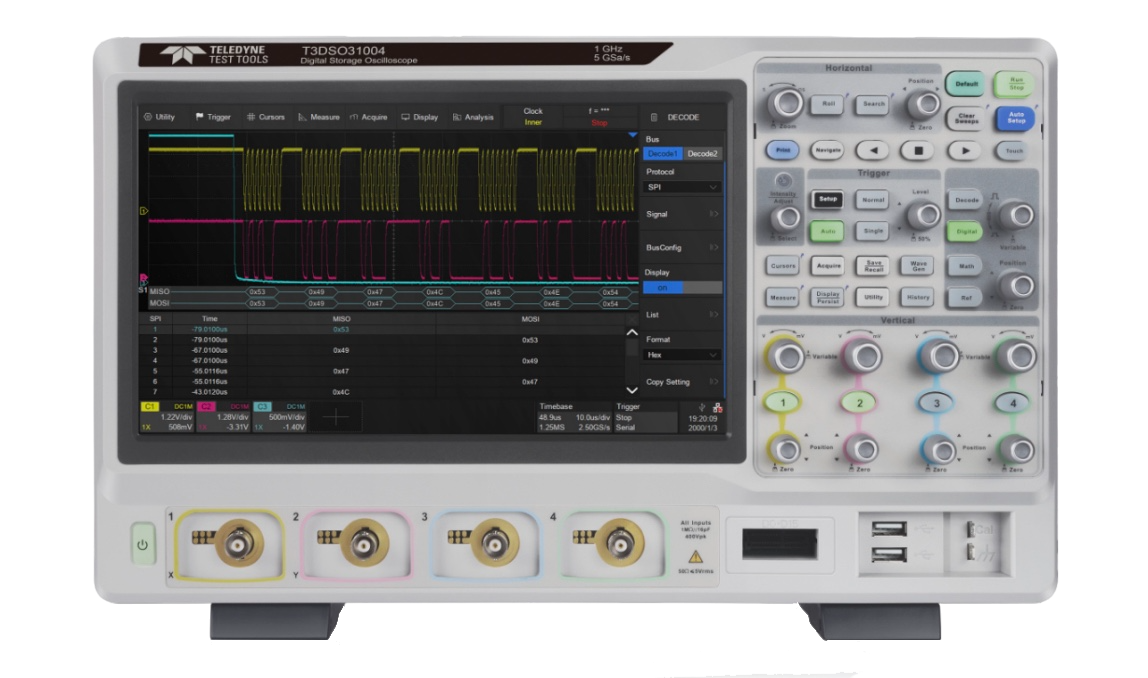This screenshot has height=678, width=1148.
Task: Click the DECODE panel icon
Action: coord(654,115)
